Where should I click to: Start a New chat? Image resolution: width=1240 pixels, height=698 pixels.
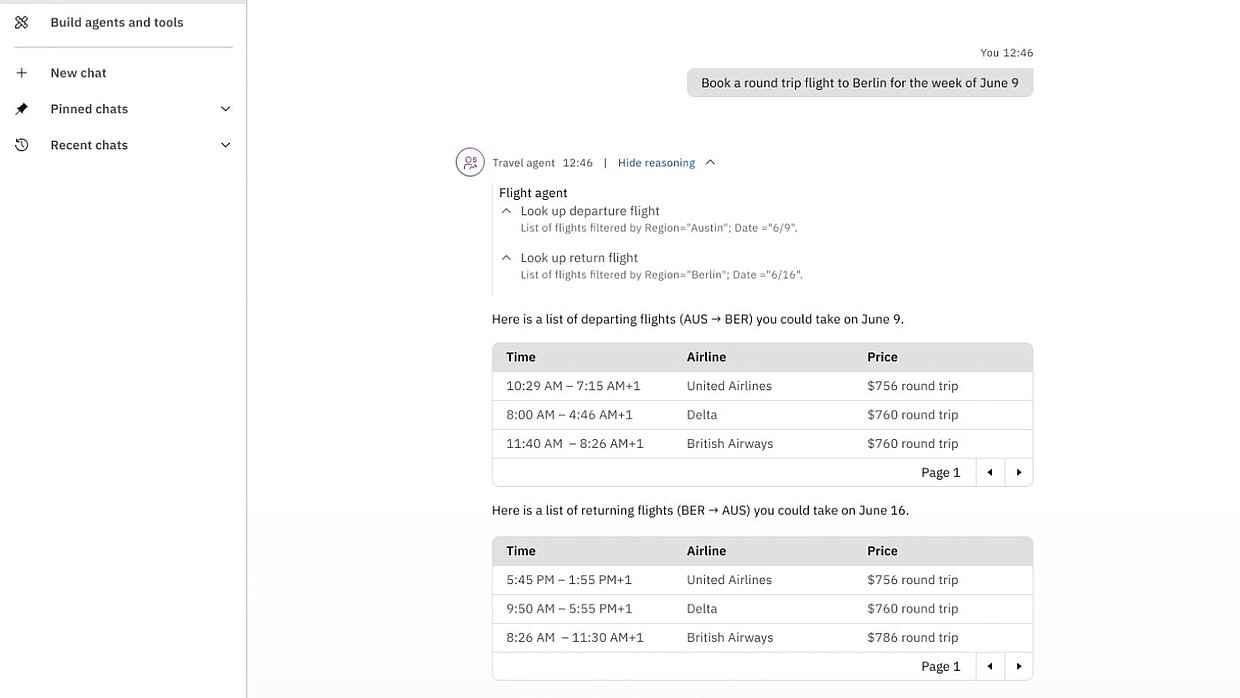78,73
